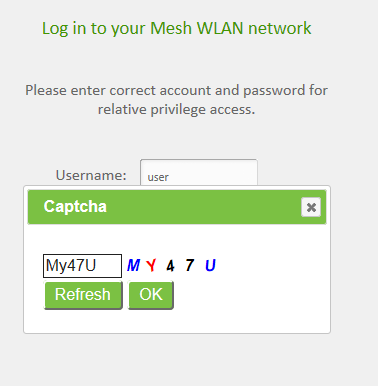This screenshot has width=378, height=386.
Task: Focus the captcha code input containing My47U
Action: (82, 266)
